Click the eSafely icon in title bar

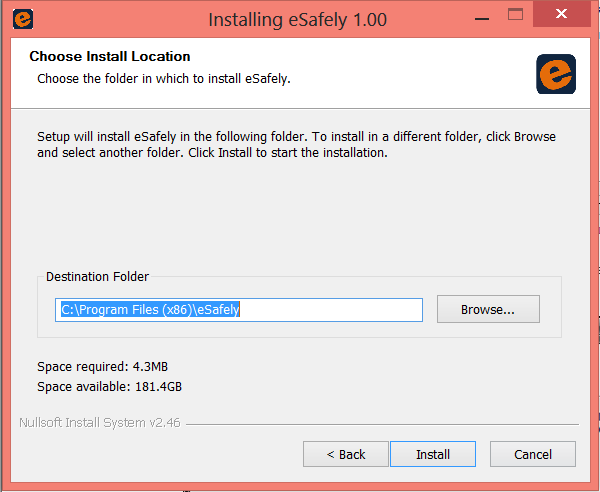(x=23, y=19)
